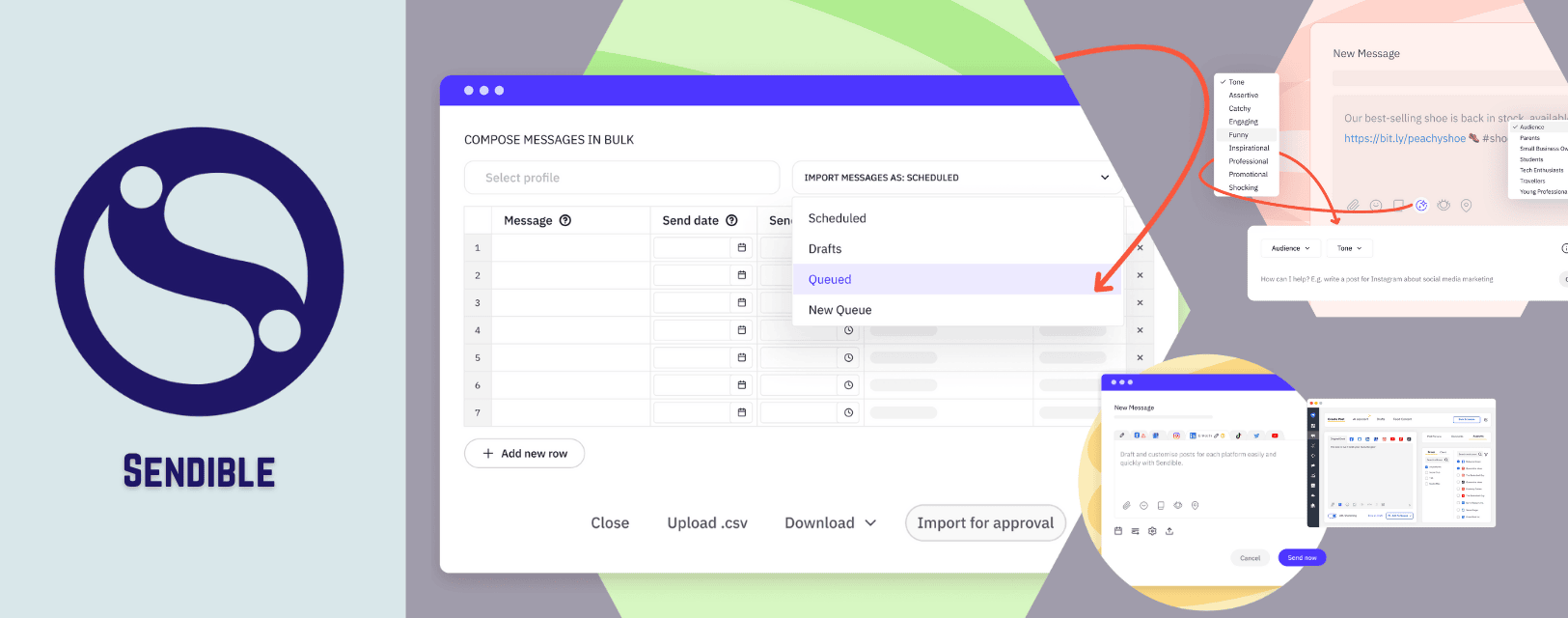This screenshot has width=1568, height=618.
Task: Choose the Queued option
Action: coord(957,279)
